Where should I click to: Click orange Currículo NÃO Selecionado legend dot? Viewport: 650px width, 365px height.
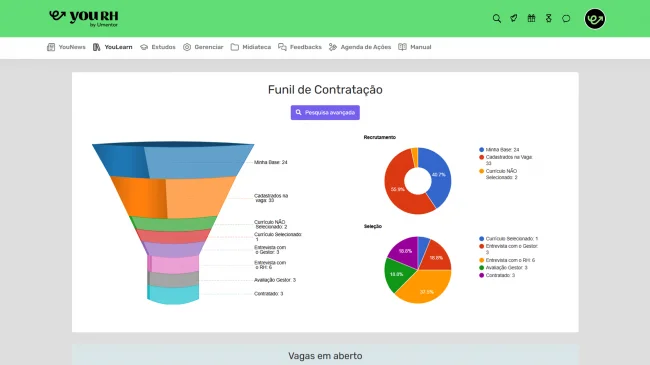pyautogui.click(x=481, y=171)
